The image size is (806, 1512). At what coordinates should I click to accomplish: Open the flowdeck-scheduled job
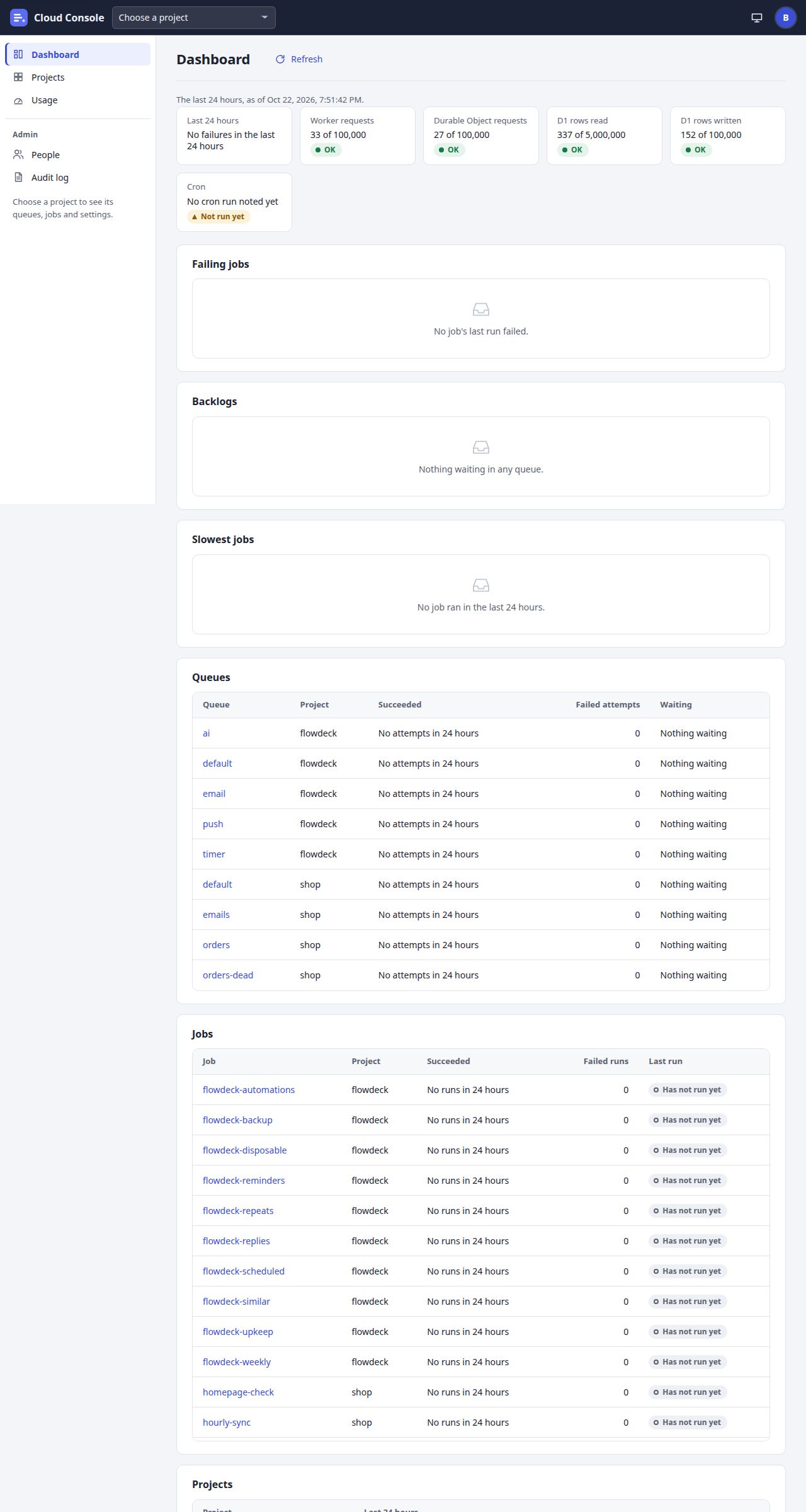tap(244, 1271)
